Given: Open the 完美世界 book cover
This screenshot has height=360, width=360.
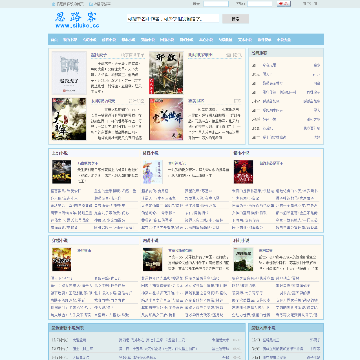Looking at the screenshot, I should point(166,119).
